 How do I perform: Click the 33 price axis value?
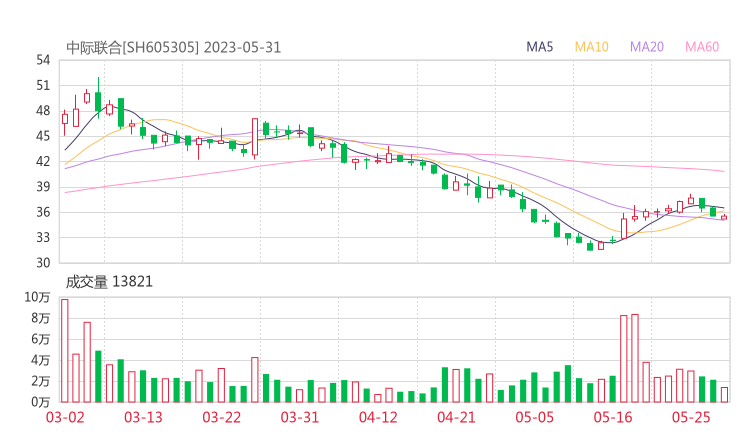tap(43, 237)
